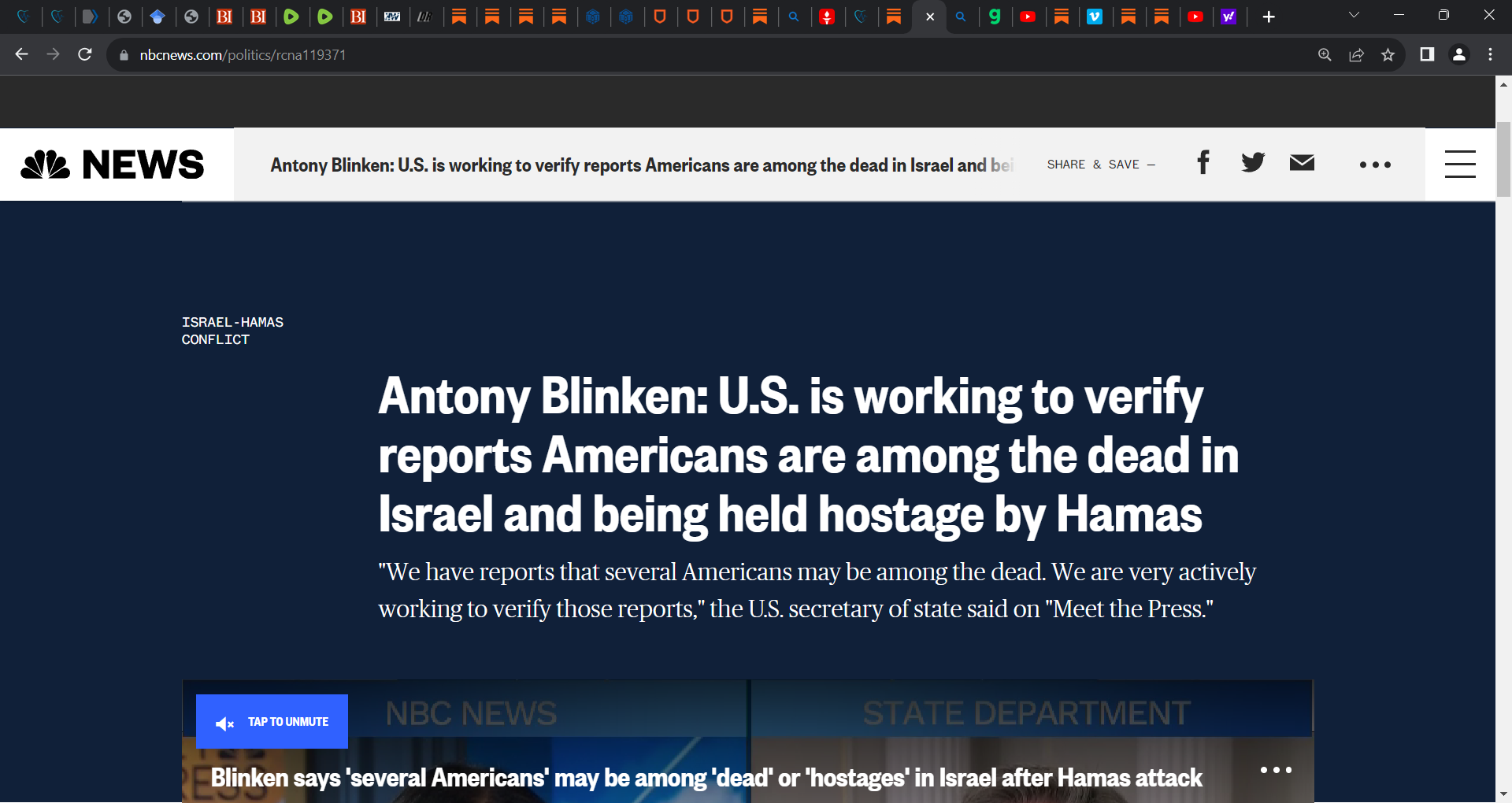
Task: Bookmark this page with the star icon
Action: coord(1388,54)
